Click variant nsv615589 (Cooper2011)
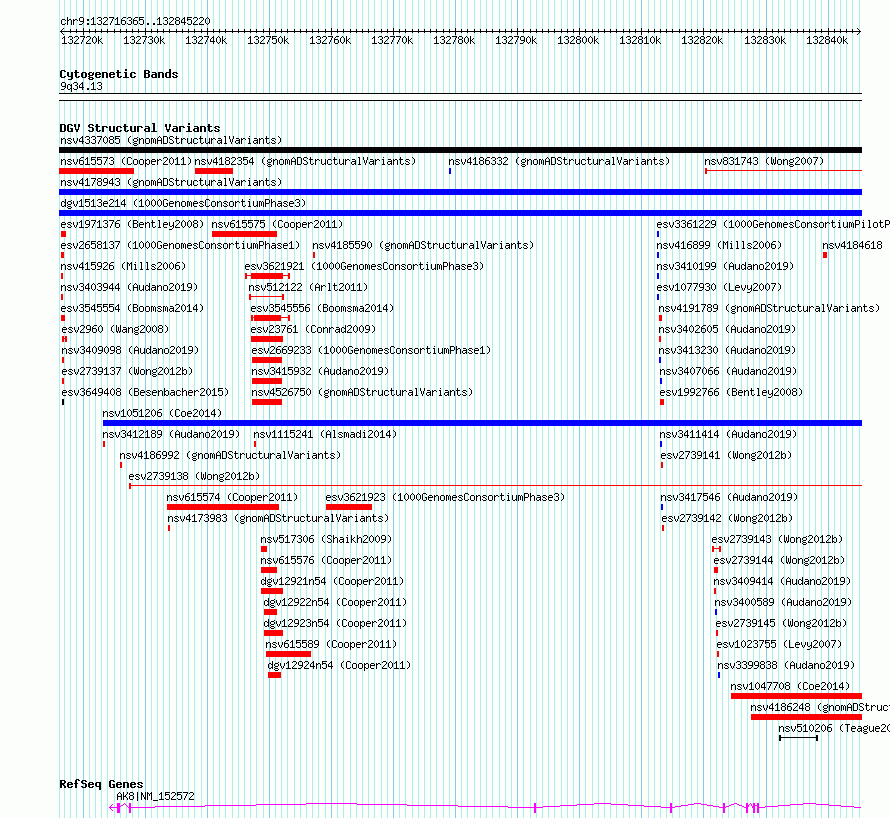This screenshot has height=818, width=890. [x=331, y=644]
